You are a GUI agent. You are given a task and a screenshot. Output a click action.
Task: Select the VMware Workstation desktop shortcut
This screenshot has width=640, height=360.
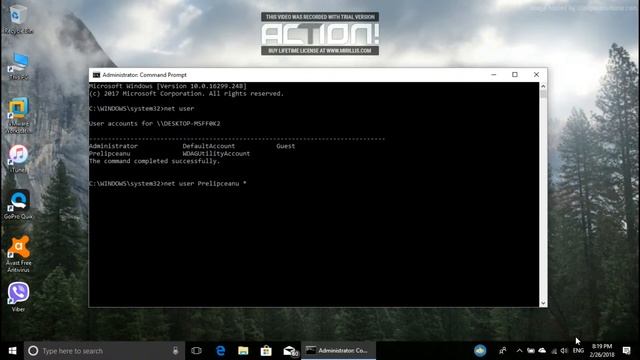coord(18,115)
